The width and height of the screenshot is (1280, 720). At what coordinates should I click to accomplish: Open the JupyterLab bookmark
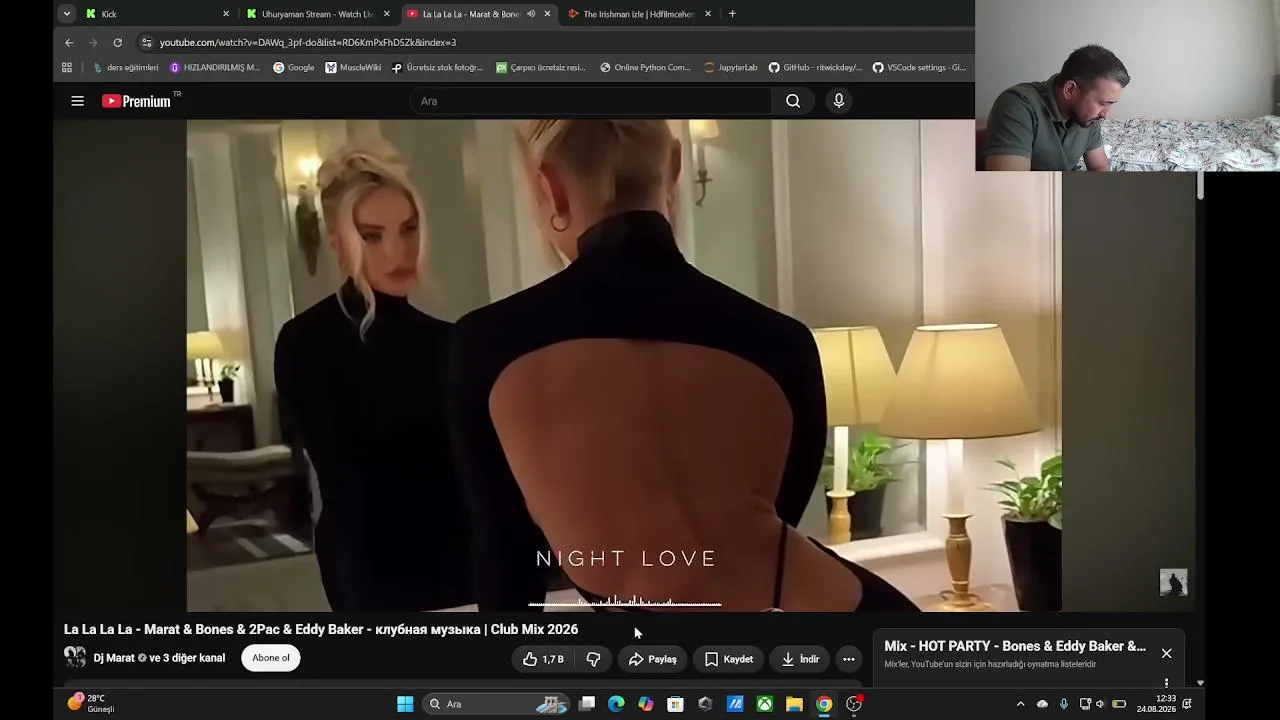(731, 68)
